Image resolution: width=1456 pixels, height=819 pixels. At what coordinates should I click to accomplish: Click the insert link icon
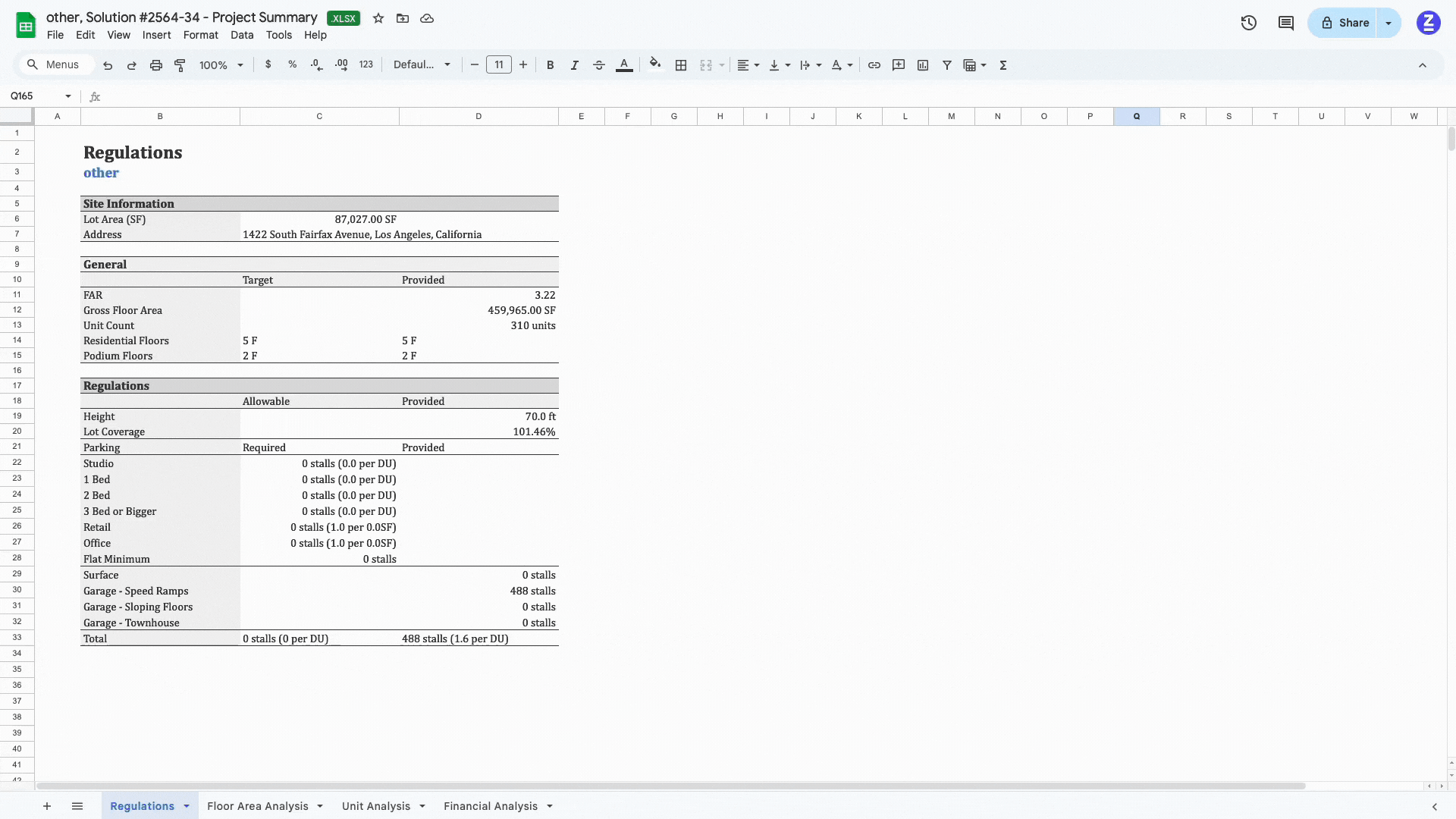[x=874, y=65]
